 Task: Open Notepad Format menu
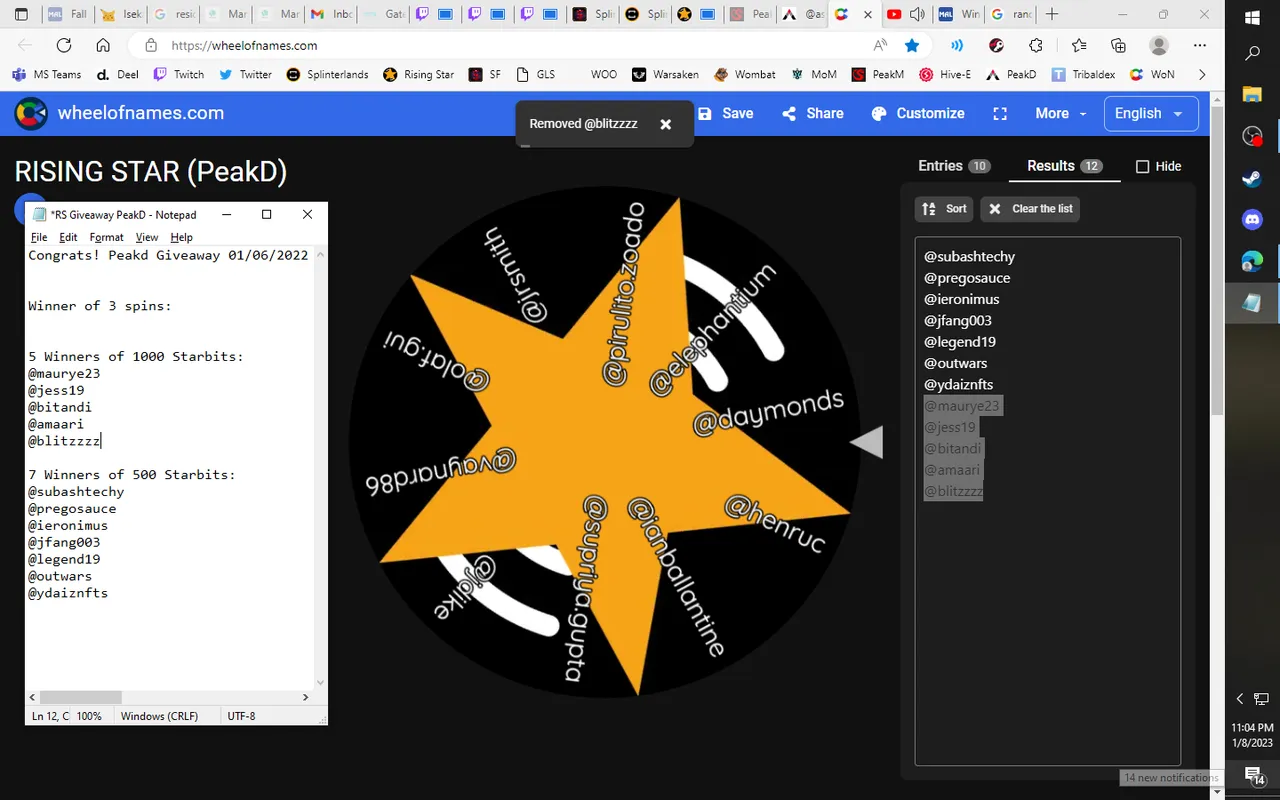tap(106, 237)
